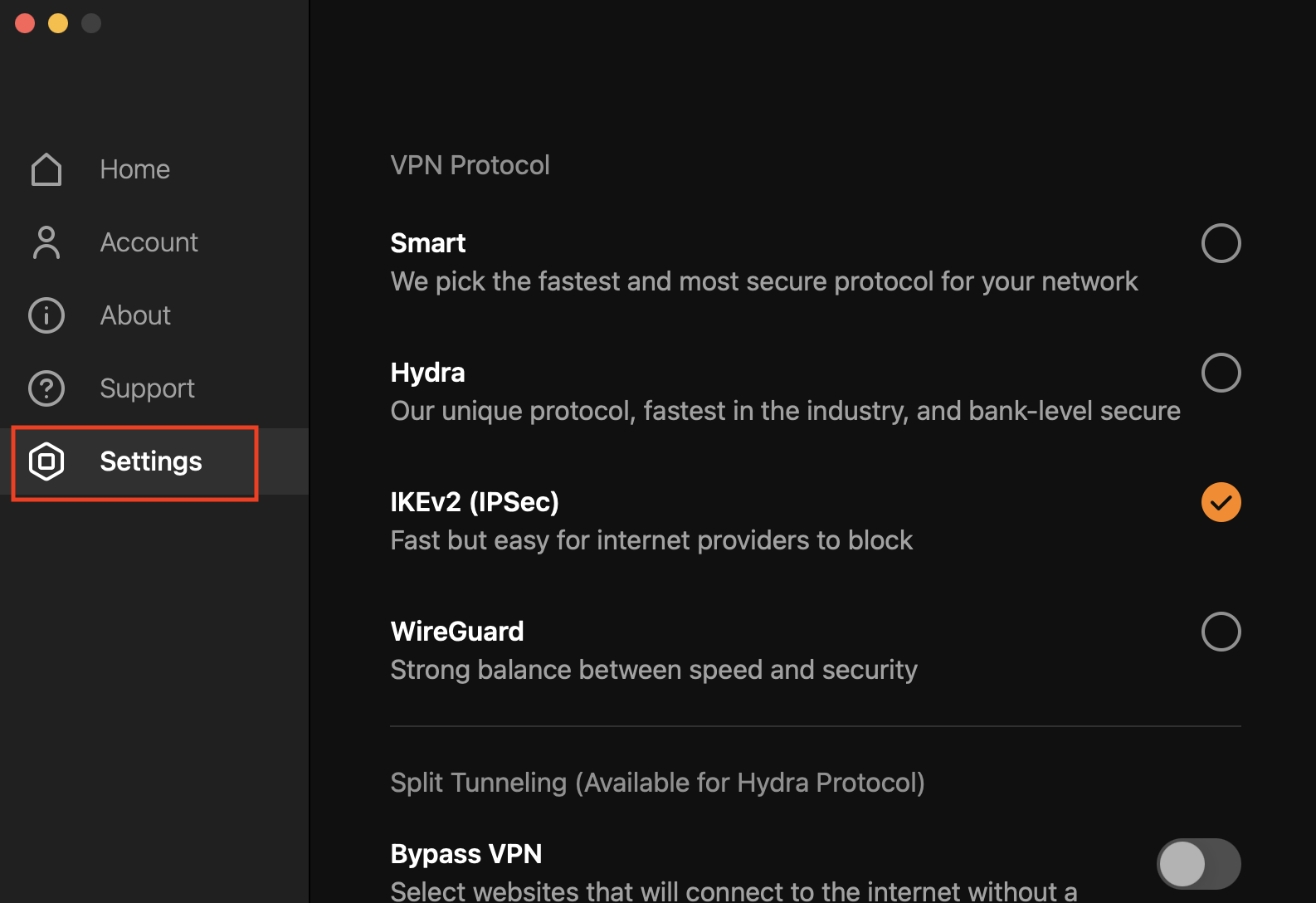Click "Strong balance between speed and security" description

tap(654, 670)
